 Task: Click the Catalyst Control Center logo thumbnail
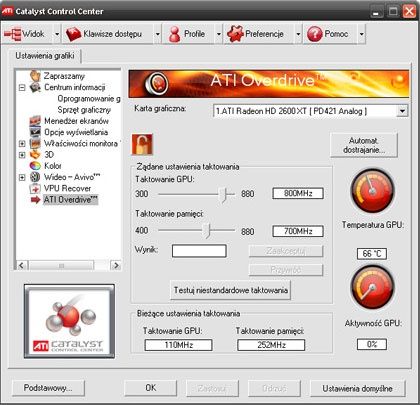[x=69, y=321]
